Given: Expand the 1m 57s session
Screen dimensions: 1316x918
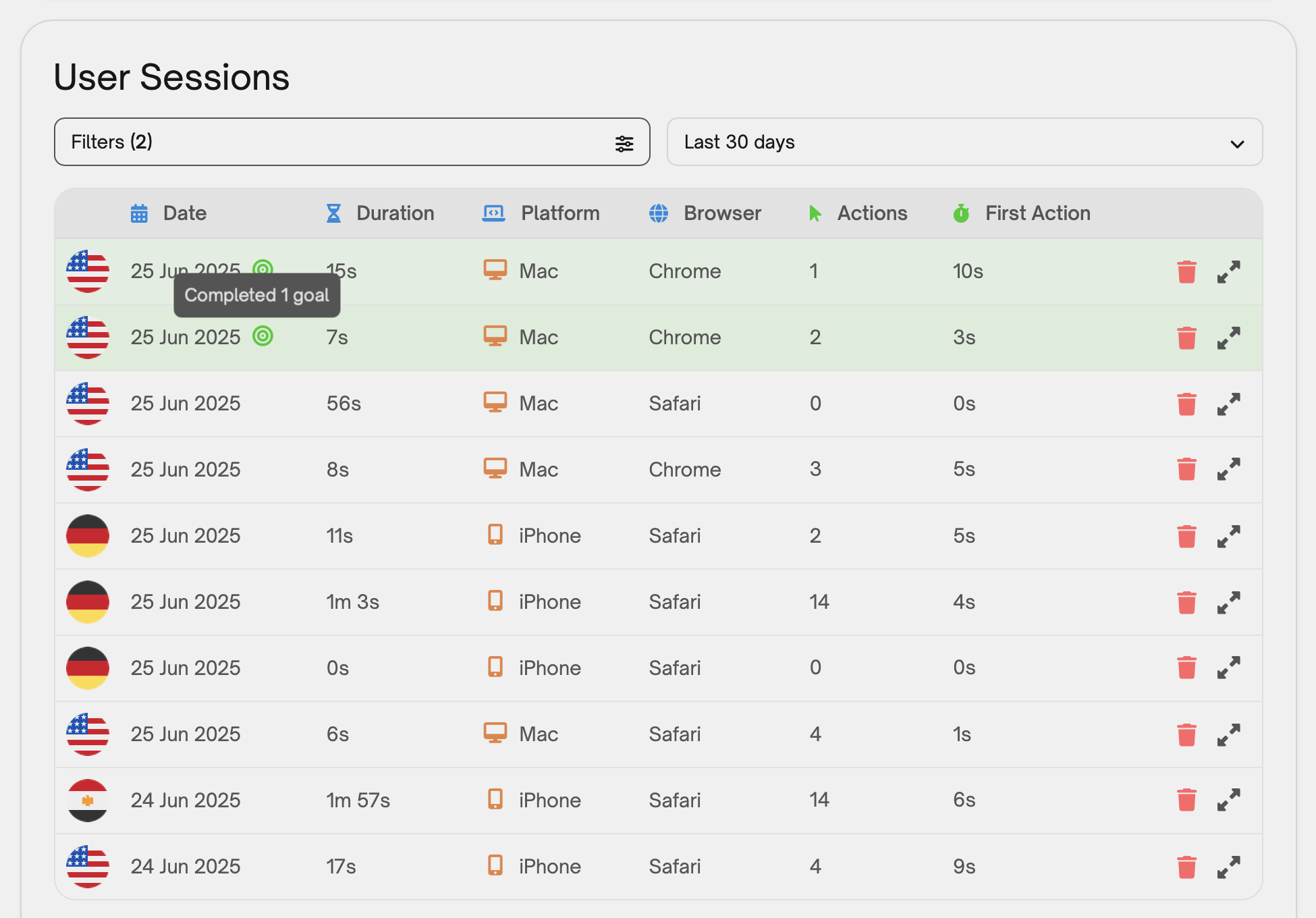Looking at the screenshot, I should (x=1229, y=800).
